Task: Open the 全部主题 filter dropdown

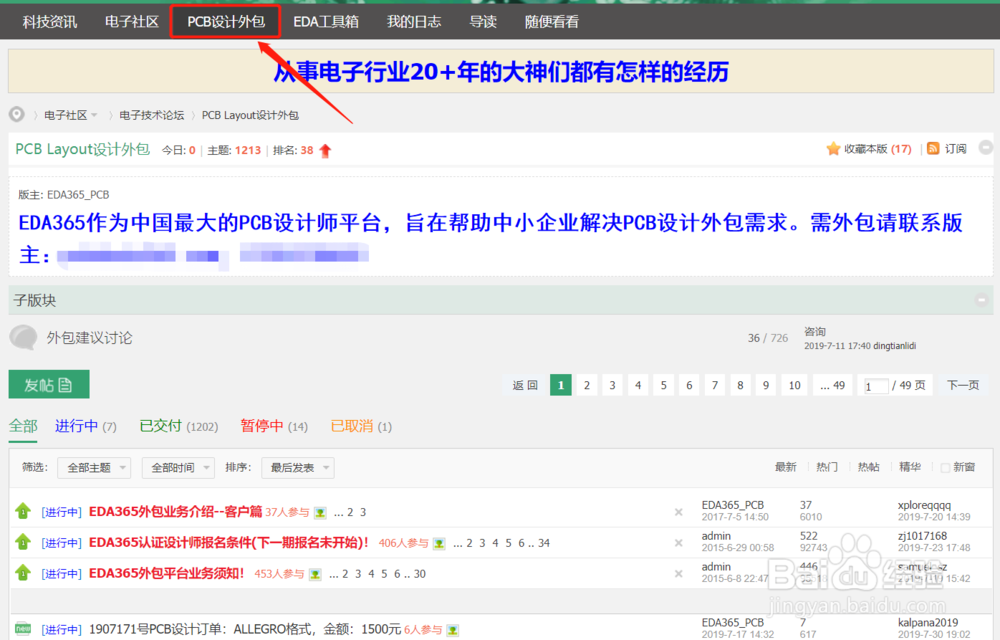Action: (94, 468)
